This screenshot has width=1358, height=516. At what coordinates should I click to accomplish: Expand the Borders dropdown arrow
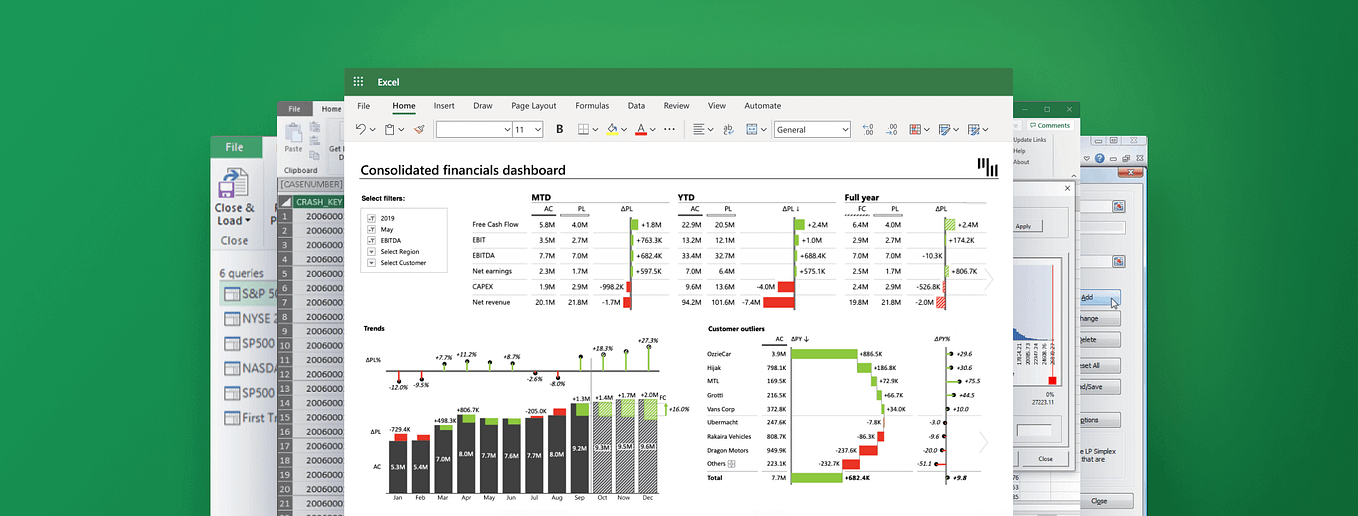[x=596, y=130]
